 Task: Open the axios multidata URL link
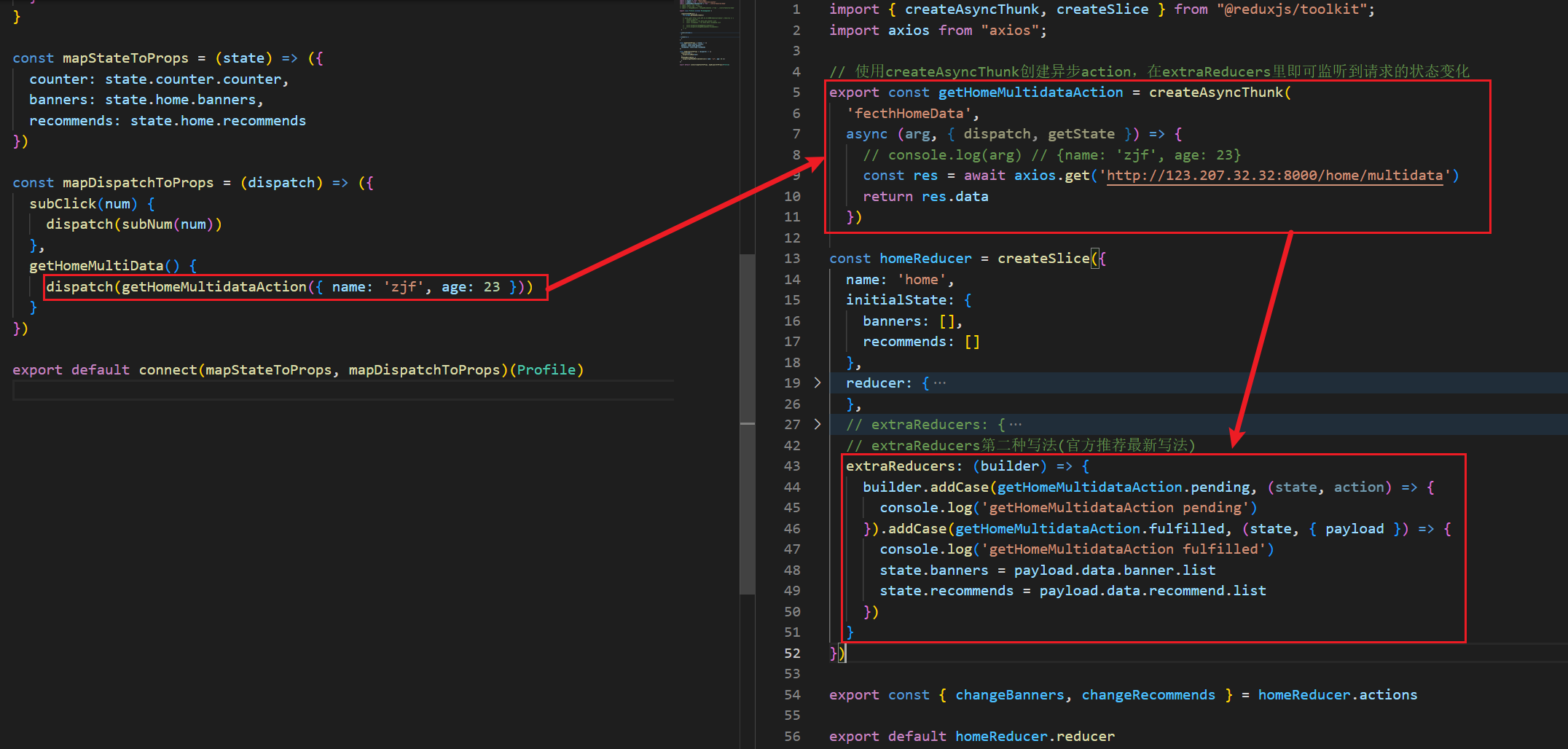(x=1274, y=176)
